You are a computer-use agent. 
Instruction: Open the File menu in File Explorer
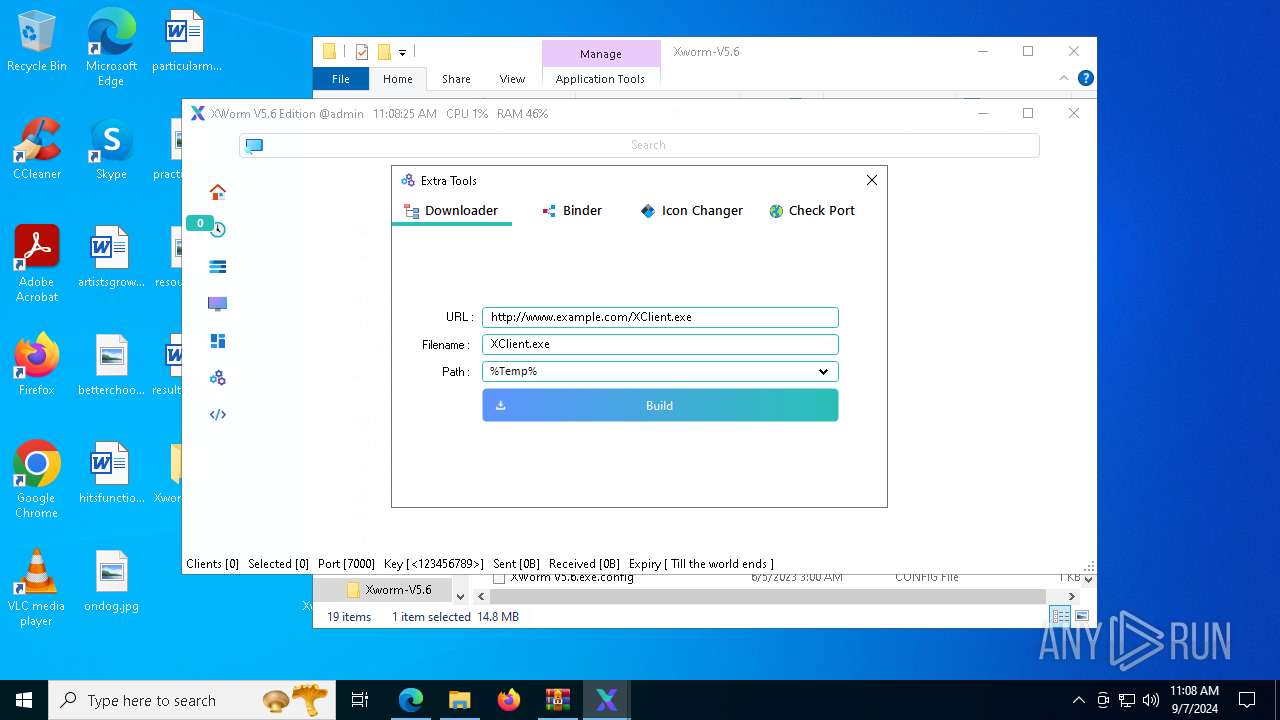point(341,79)
